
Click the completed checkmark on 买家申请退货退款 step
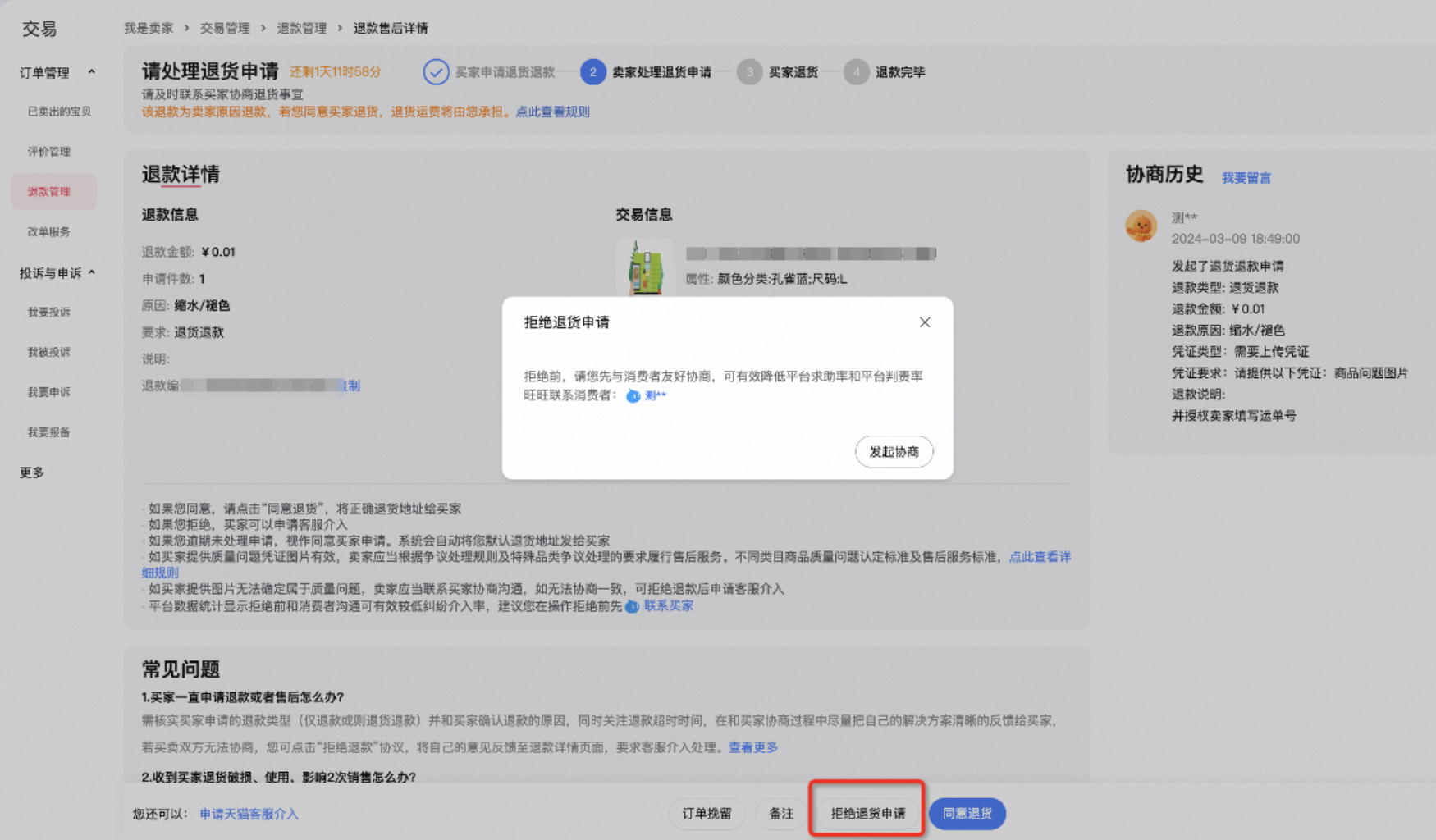(x=436, y=72)
